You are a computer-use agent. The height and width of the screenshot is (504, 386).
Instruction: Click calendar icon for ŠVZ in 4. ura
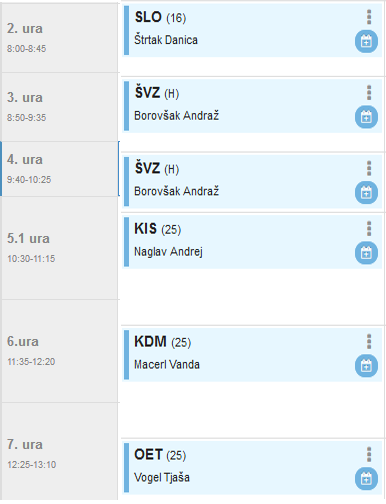366,193
